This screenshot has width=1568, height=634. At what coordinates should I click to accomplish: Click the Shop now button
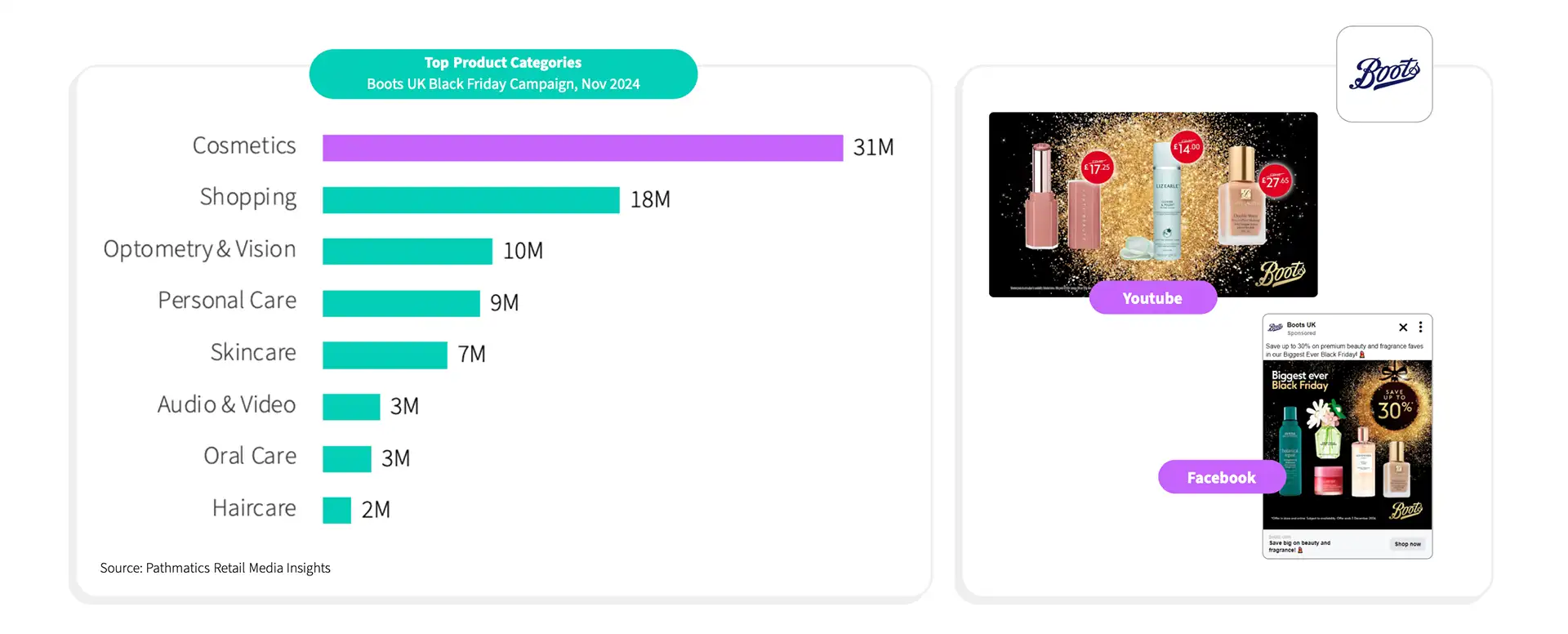[1407, 544]
